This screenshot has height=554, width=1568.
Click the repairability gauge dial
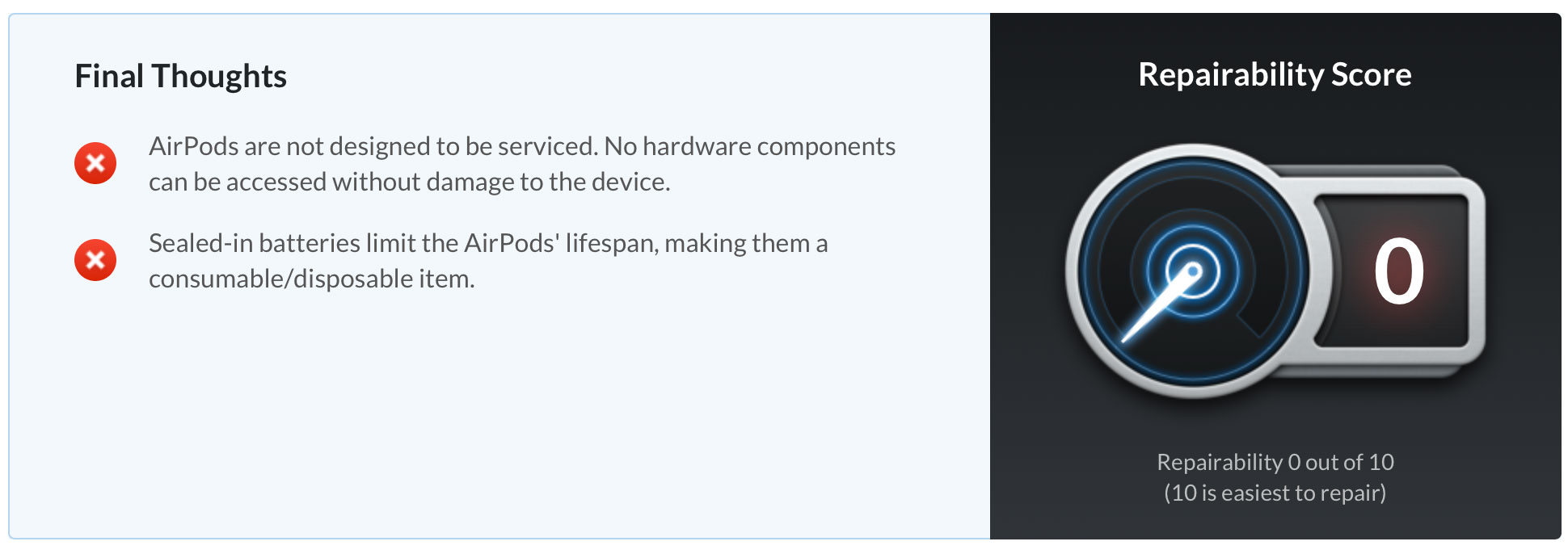point(1193,270)
